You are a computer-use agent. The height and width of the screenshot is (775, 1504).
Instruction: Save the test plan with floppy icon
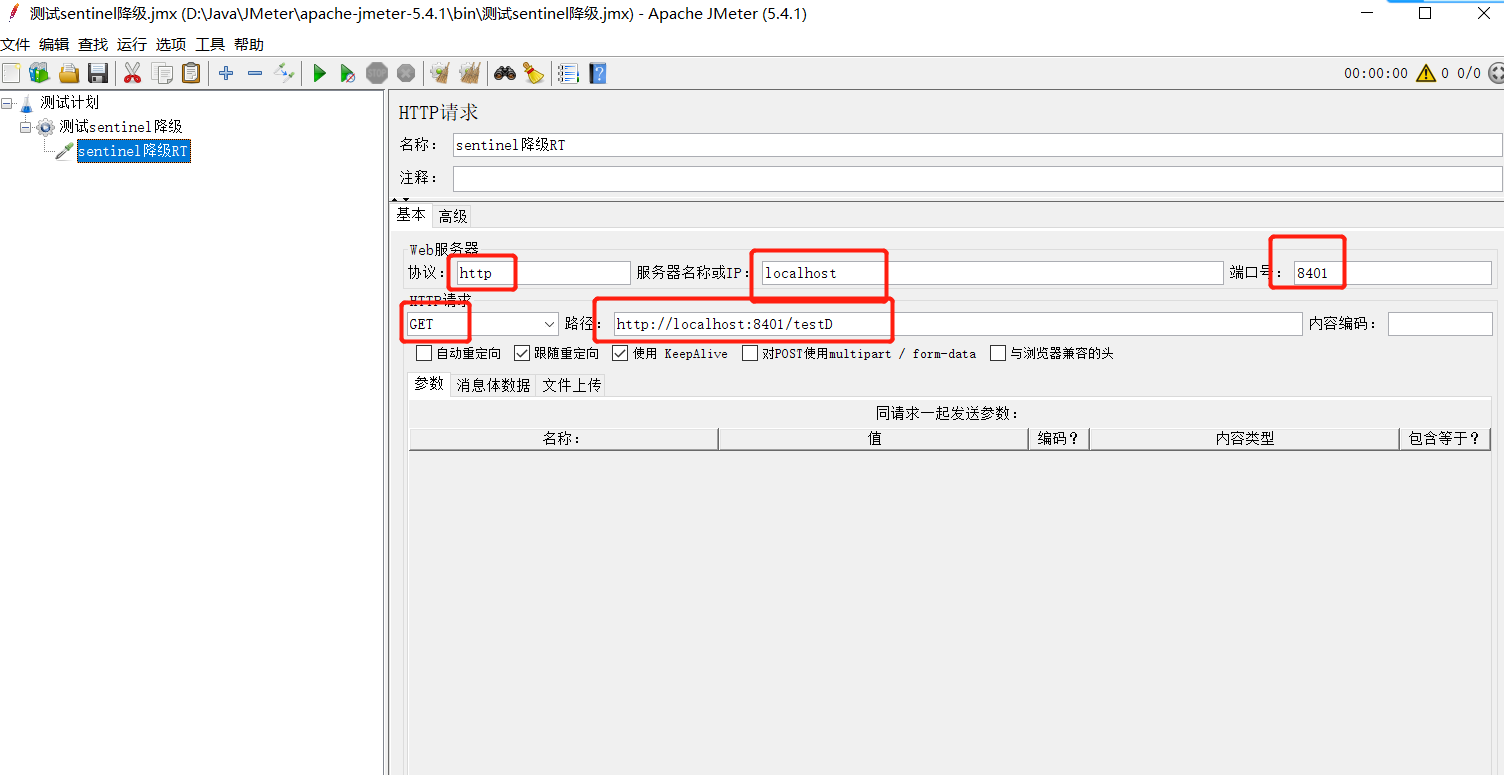(97, 73)
